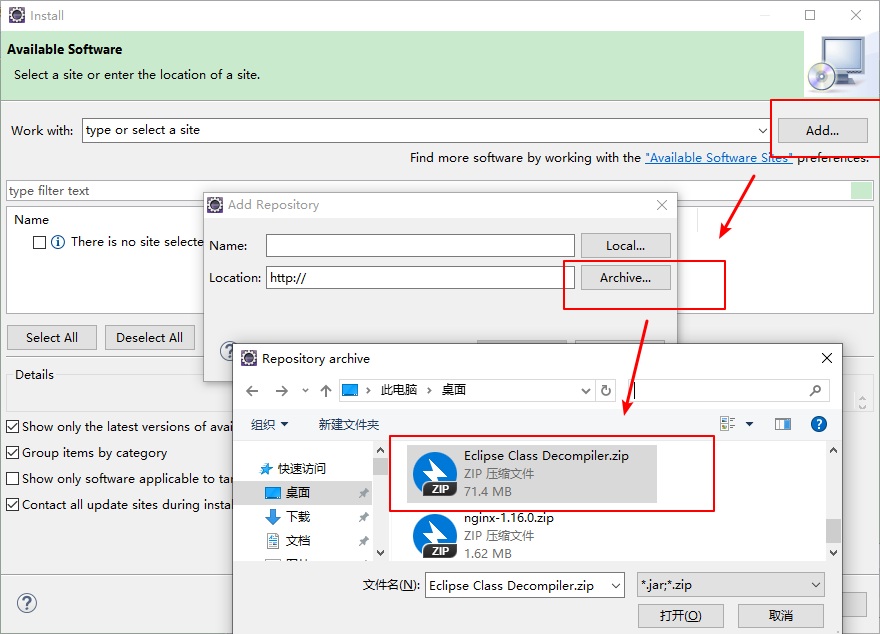
Task: Click 此电脑 in the address path
Action: click(398, 390)
